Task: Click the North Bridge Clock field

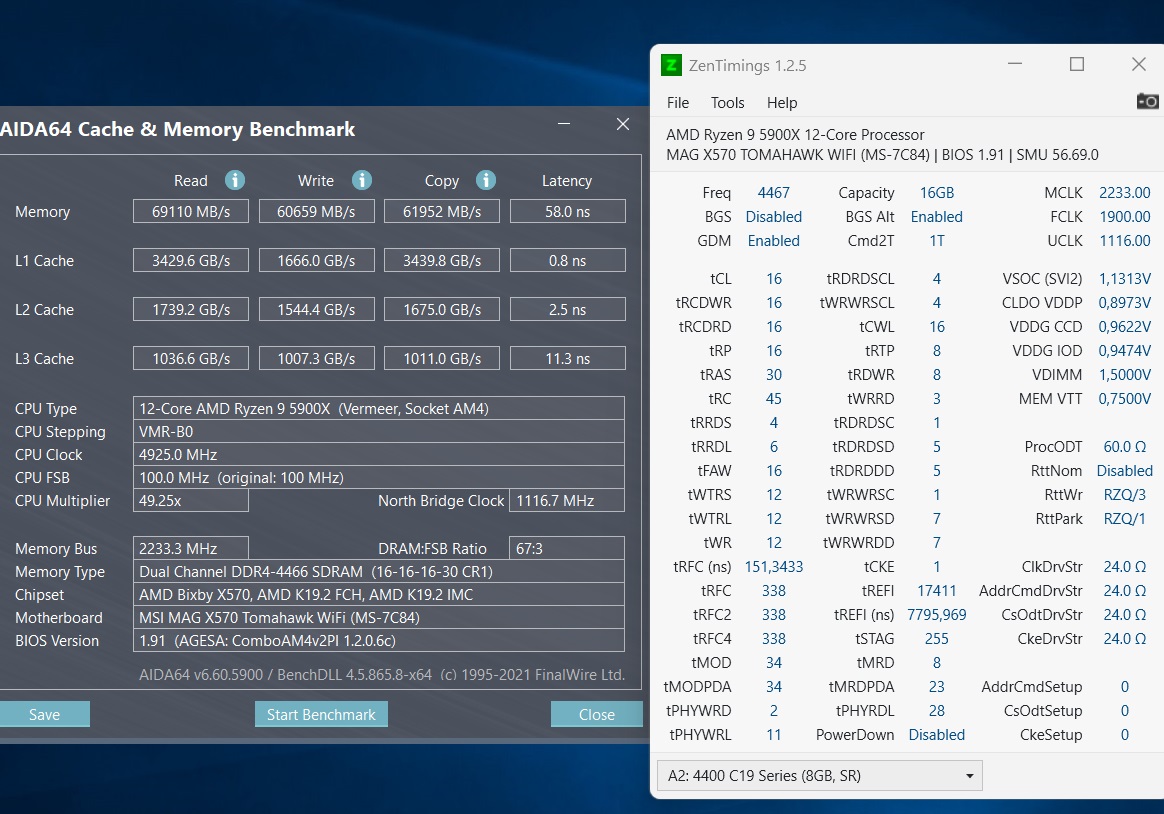Action: 567,500
